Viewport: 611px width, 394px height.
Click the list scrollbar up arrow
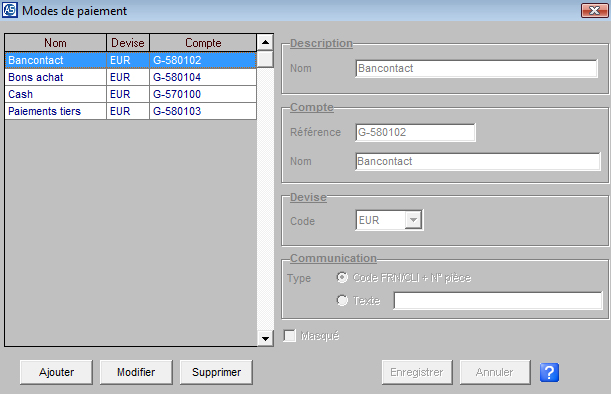point(265,42)
